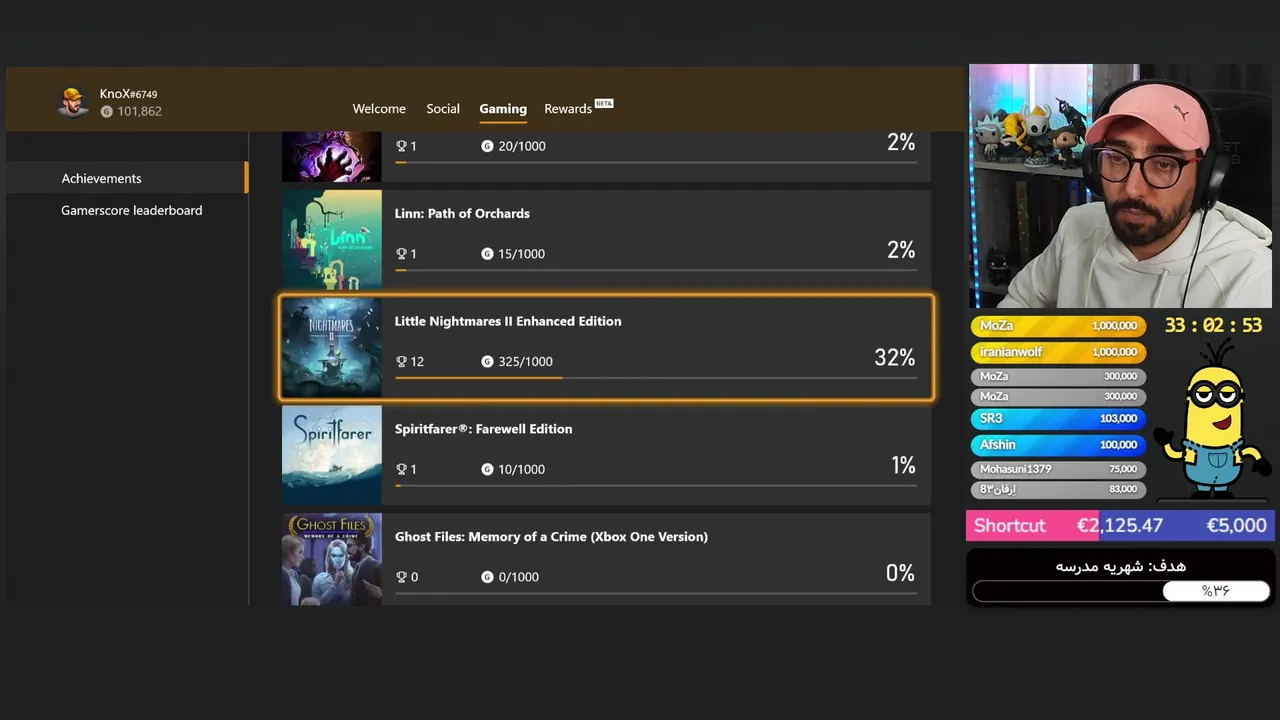Click gamerscore icon beside 20/1000
The height and width of the screenshot is (720, 1280).
[487, 146]
